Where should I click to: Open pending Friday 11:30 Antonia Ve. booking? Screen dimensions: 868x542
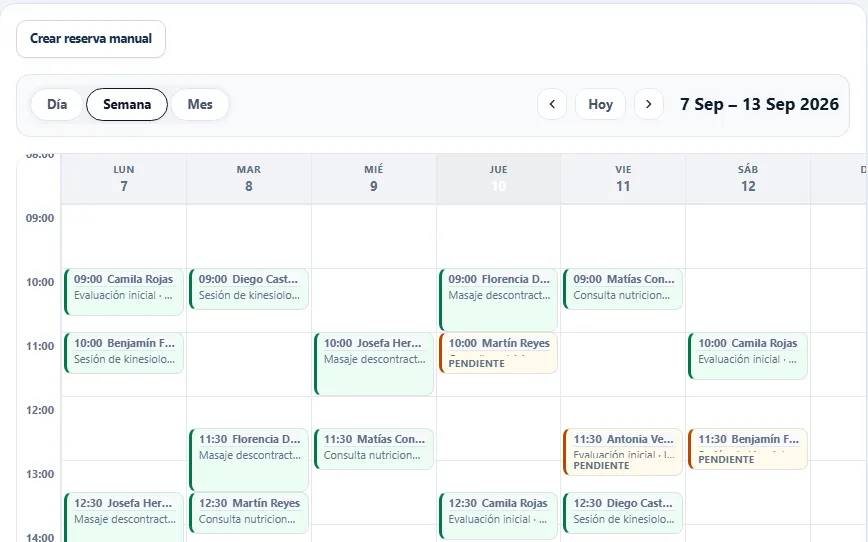pos(623,452)
